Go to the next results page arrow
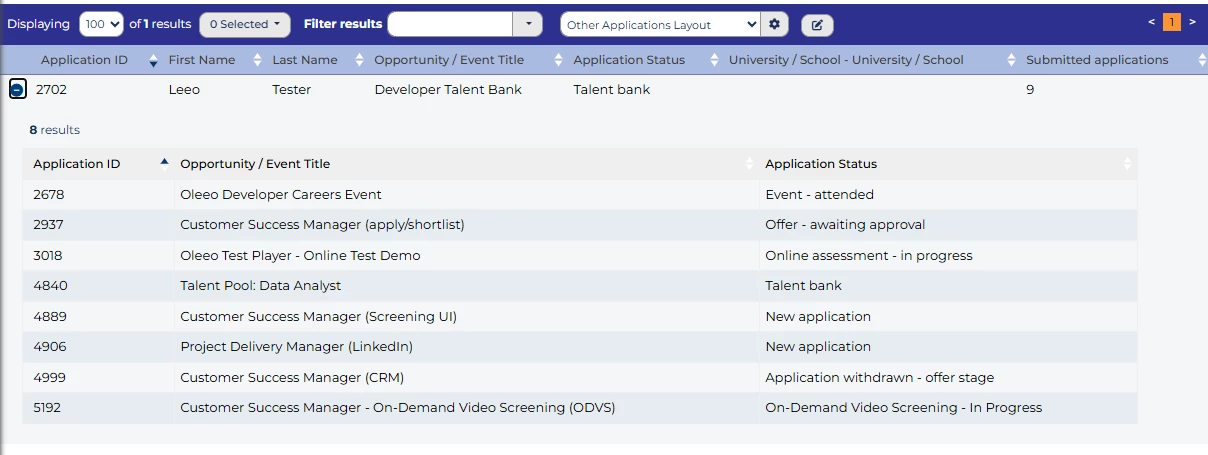The height and width of the screenshot is (455, 1208). coord(1192,22)
